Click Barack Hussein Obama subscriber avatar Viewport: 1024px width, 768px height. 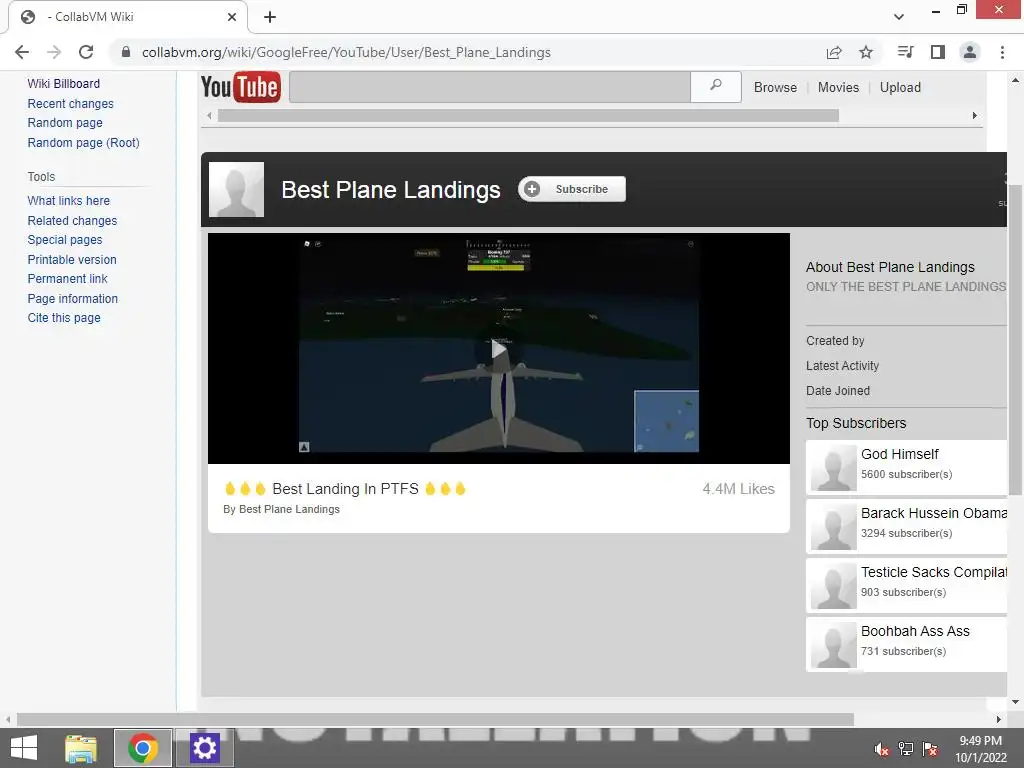pyautogui.click(x=833, y=527)
